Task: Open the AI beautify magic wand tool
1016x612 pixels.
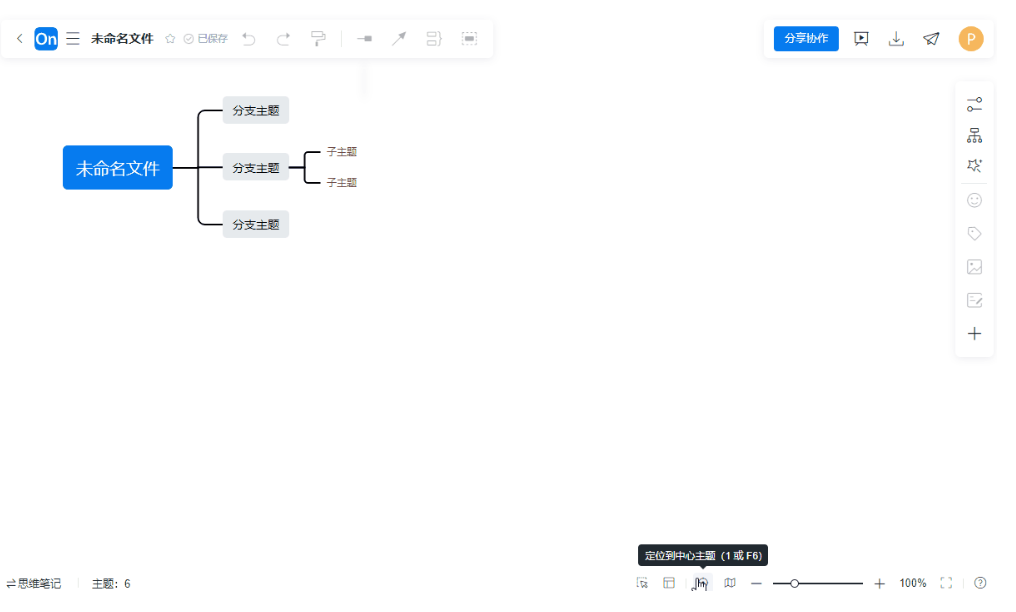Action: [973, 165]
